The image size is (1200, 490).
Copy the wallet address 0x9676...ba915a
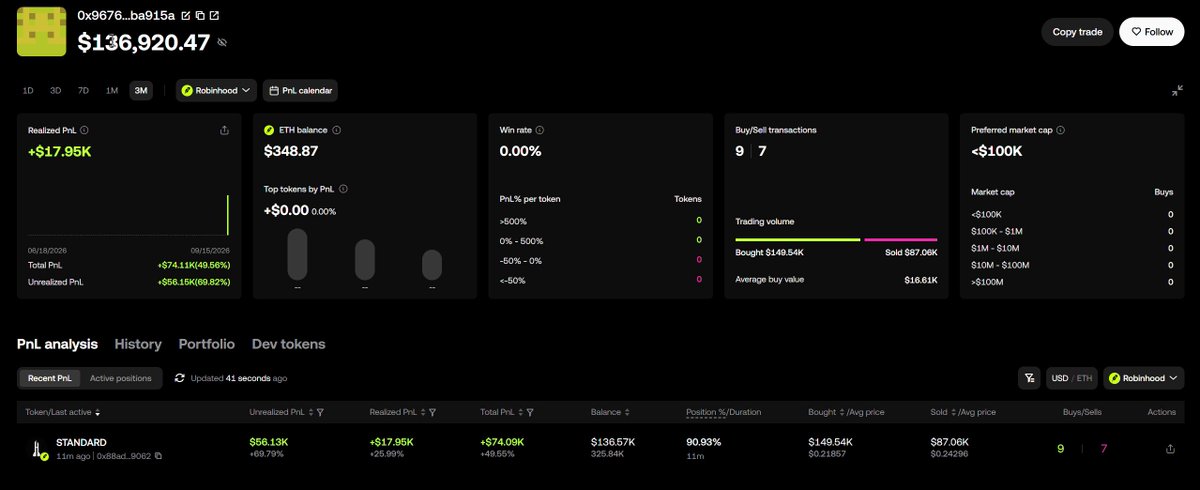tap(200, 16)
